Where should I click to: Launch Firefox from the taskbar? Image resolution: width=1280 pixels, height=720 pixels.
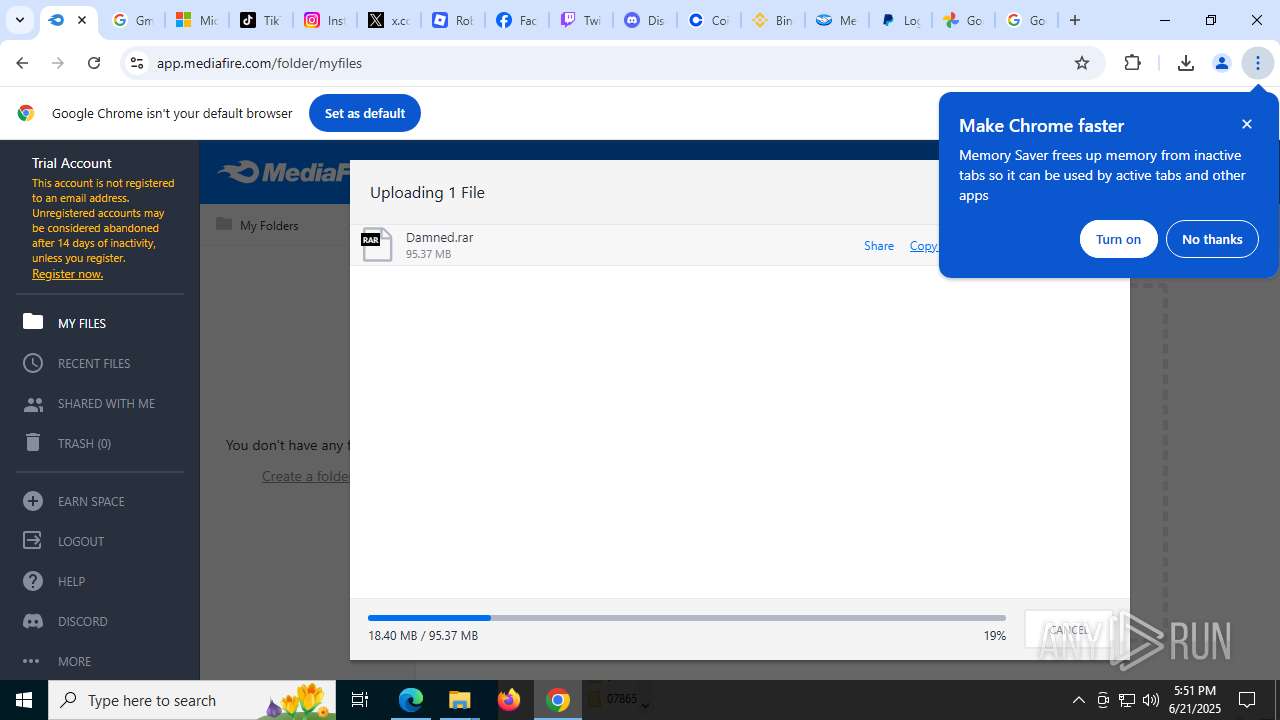click(509, 700)
